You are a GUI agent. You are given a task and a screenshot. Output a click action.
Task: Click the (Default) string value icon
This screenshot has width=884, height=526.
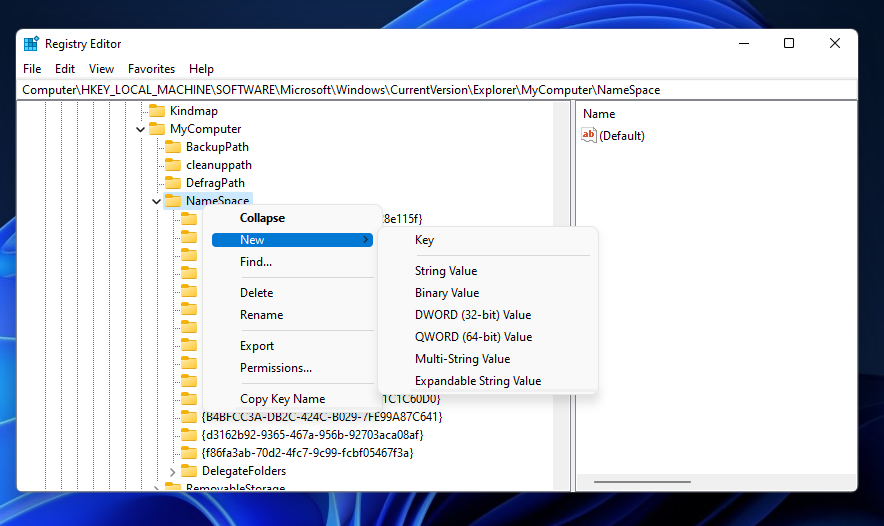coord(589,135)
